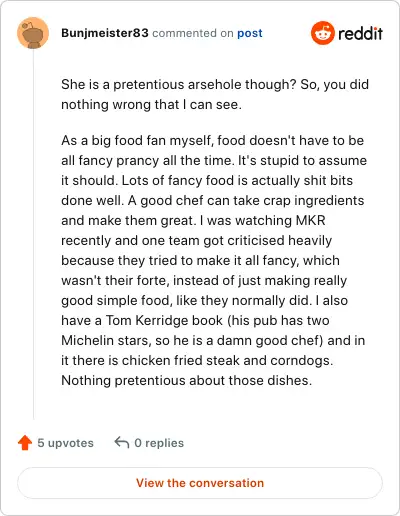Select the "5 upvotes" count label
Screen dimensions: 400x516
pyautogui.click(x=65, y=443)
